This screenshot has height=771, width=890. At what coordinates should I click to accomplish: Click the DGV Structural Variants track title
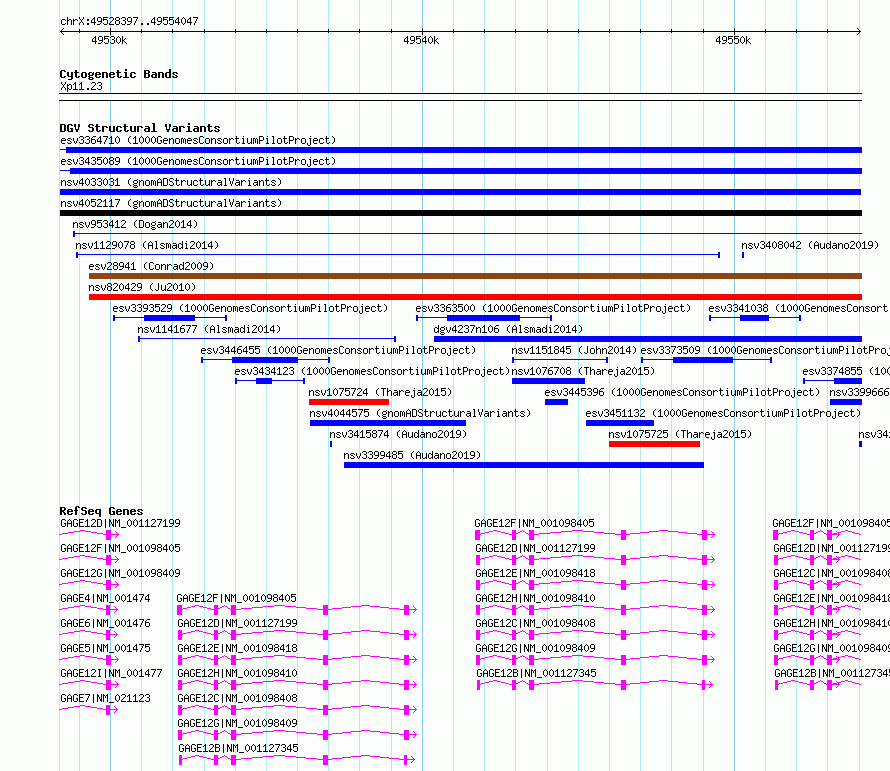point(140,128)
